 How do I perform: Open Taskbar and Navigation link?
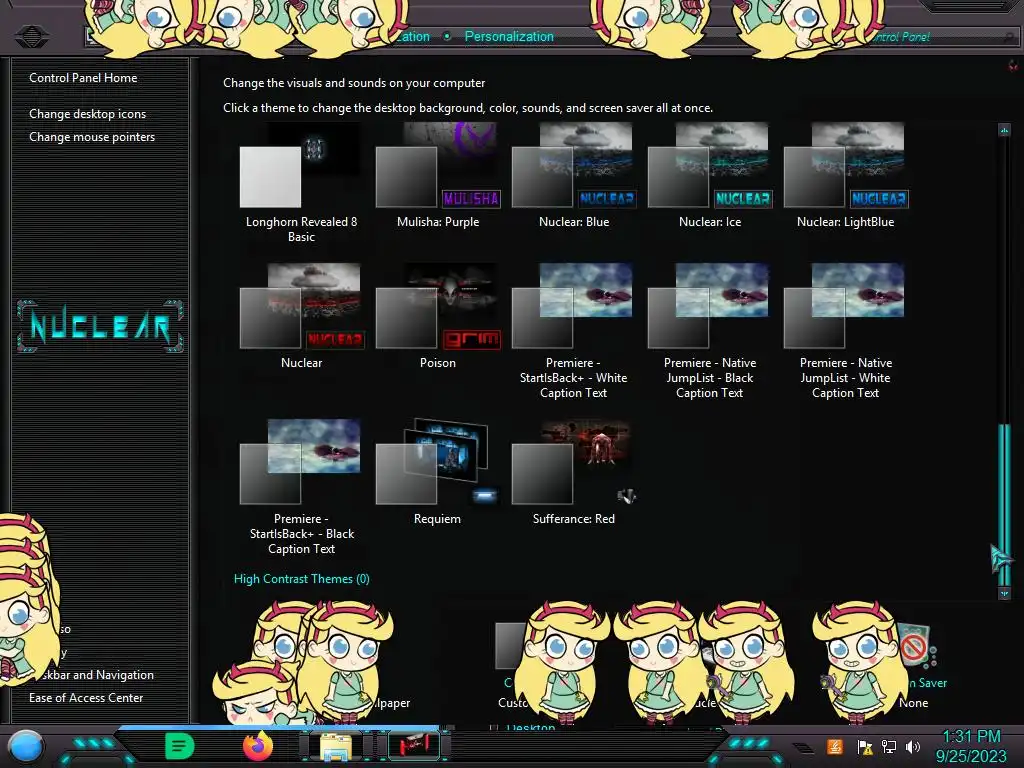pyautogui.click(x=99, y=675)
